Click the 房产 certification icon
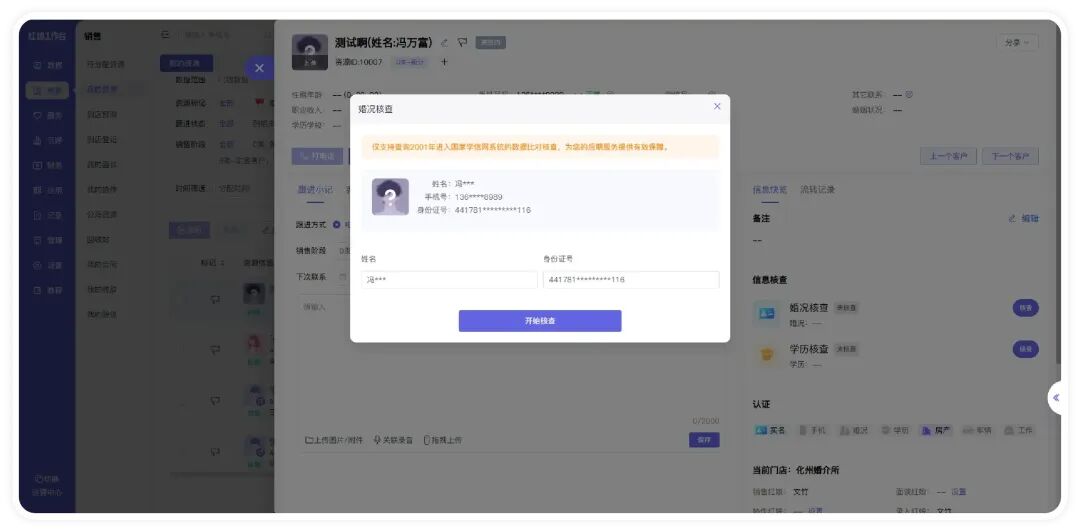 tap(936, 430)
